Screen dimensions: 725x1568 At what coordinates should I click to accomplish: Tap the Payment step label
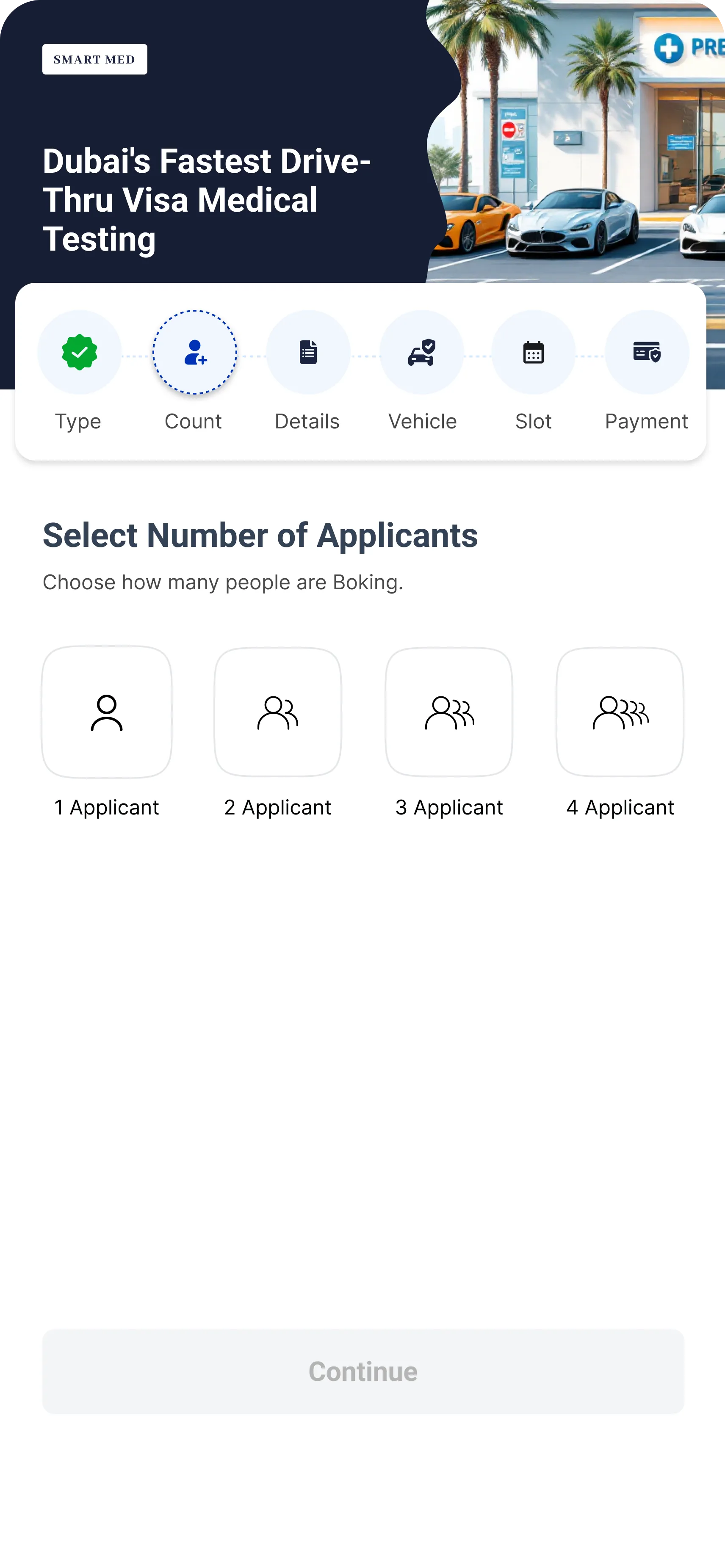click(647, 421)
